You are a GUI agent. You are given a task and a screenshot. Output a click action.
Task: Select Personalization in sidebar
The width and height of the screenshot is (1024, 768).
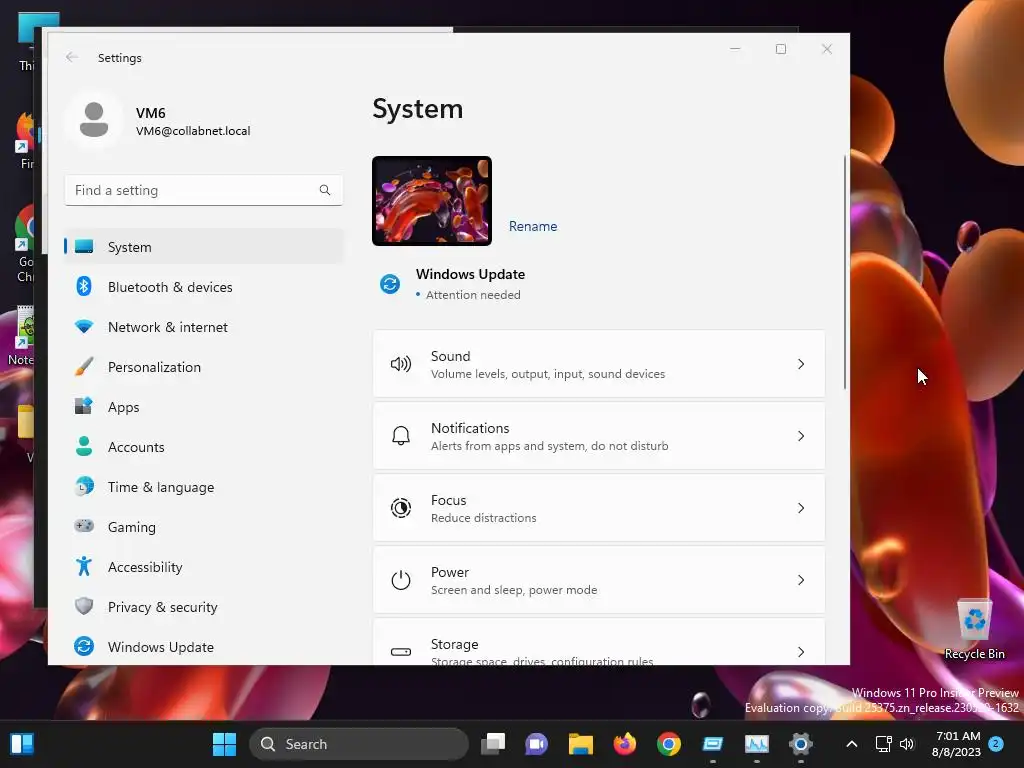point(203,367)
